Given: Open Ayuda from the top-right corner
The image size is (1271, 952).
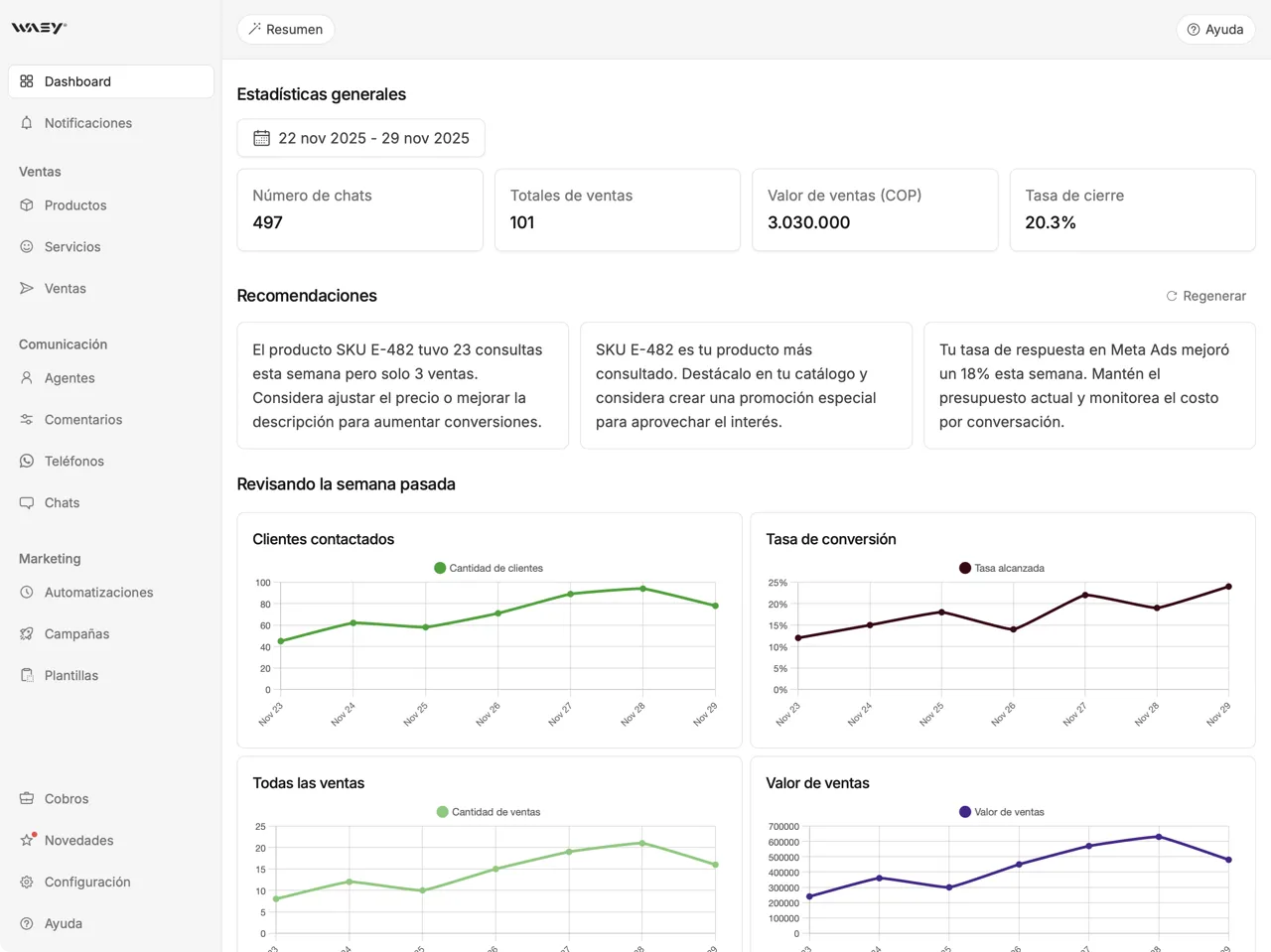Looking at the screenshot, I should [x=1215, y=29].
